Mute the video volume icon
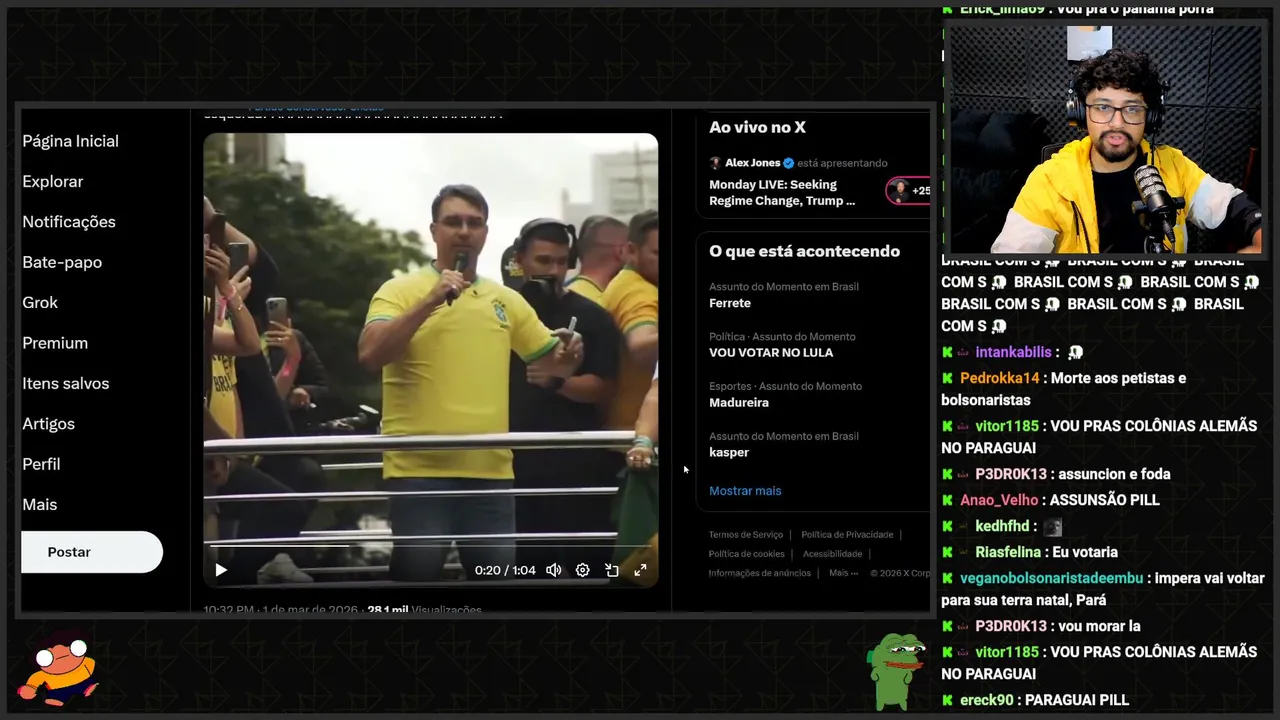The height and width of the screenshot is (720, 1280). pos(553,570)
